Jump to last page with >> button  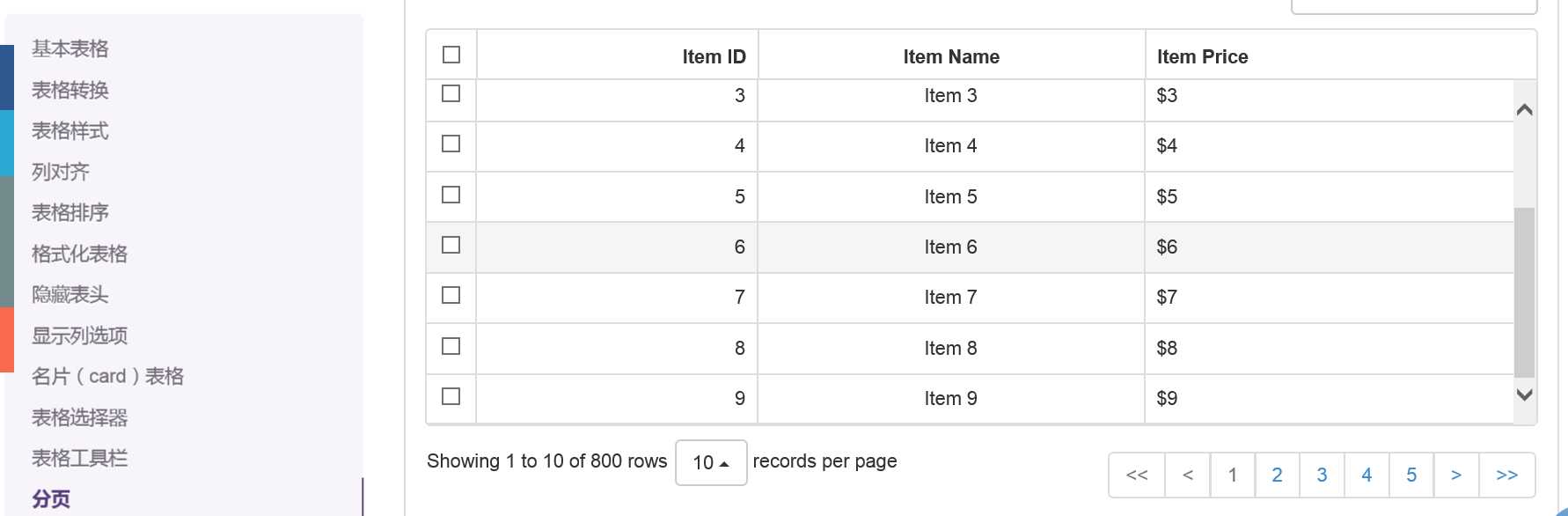coord(1507,475)
